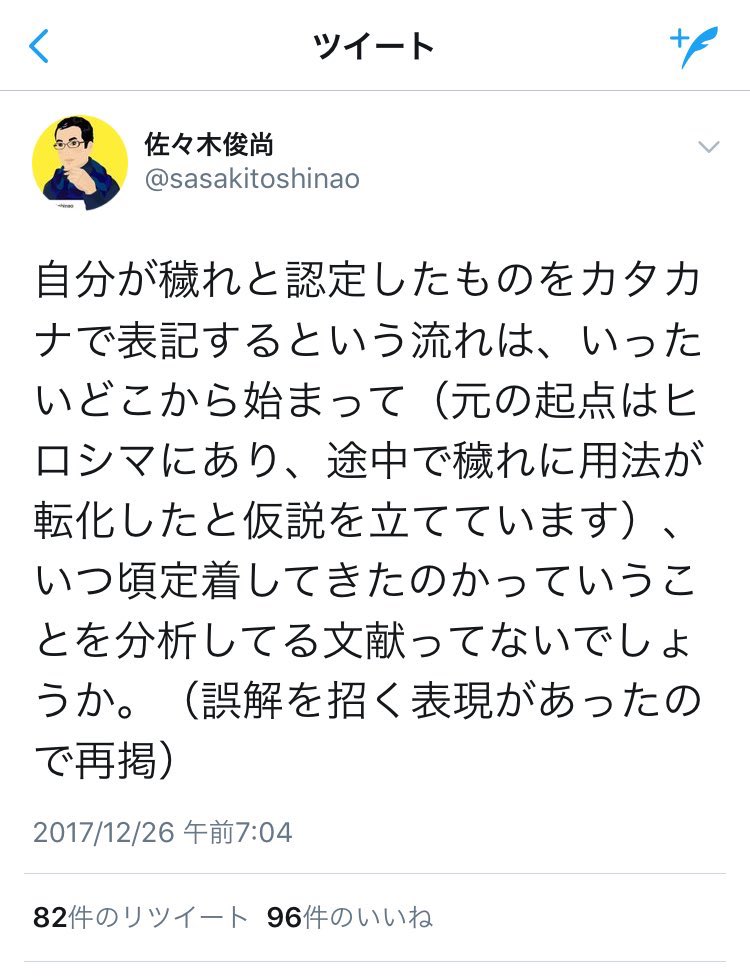Open 佐々木俊尚's yellow avatar picture

coord(80,163)
